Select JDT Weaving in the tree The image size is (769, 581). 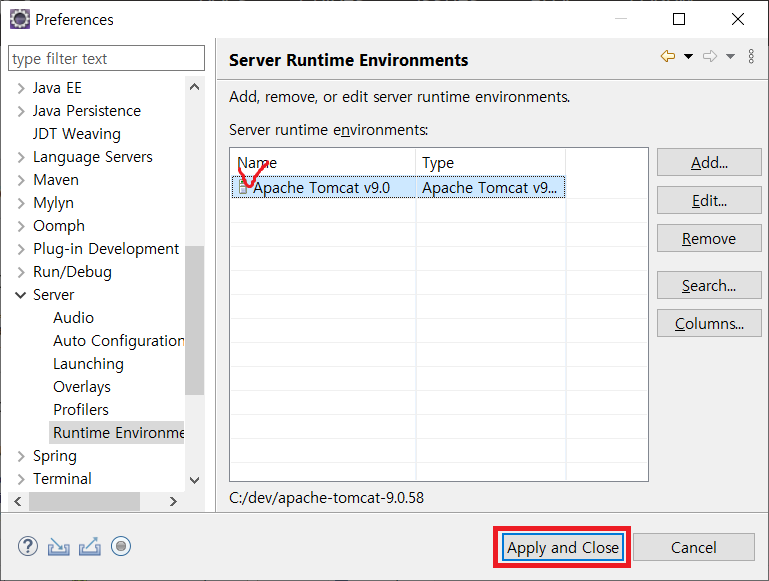(x=77, y=134)
